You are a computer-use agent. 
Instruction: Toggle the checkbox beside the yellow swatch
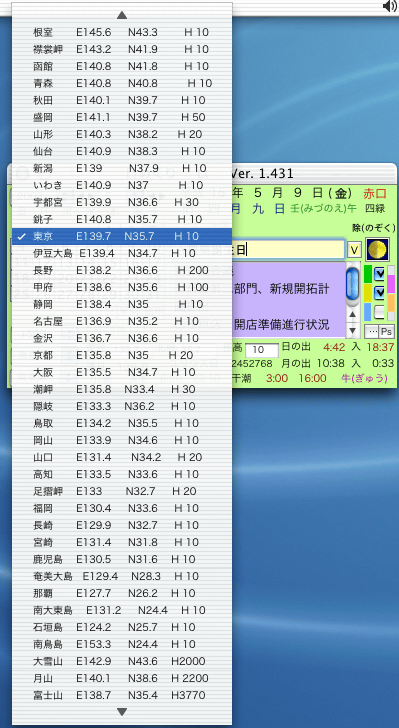(x=379, y=292)
